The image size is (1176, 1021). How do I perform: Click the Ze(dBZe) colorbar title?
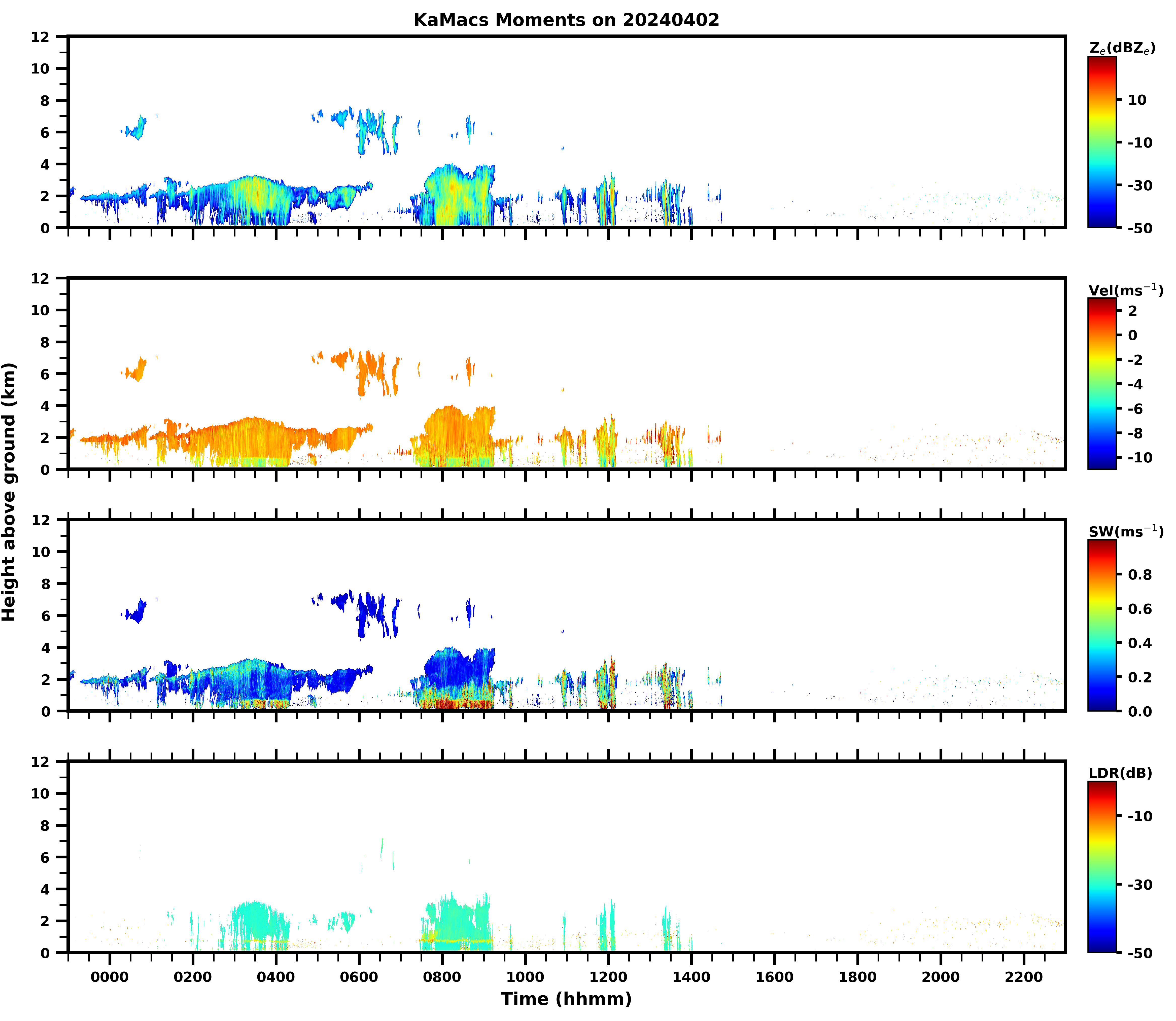coord(1122,48)
